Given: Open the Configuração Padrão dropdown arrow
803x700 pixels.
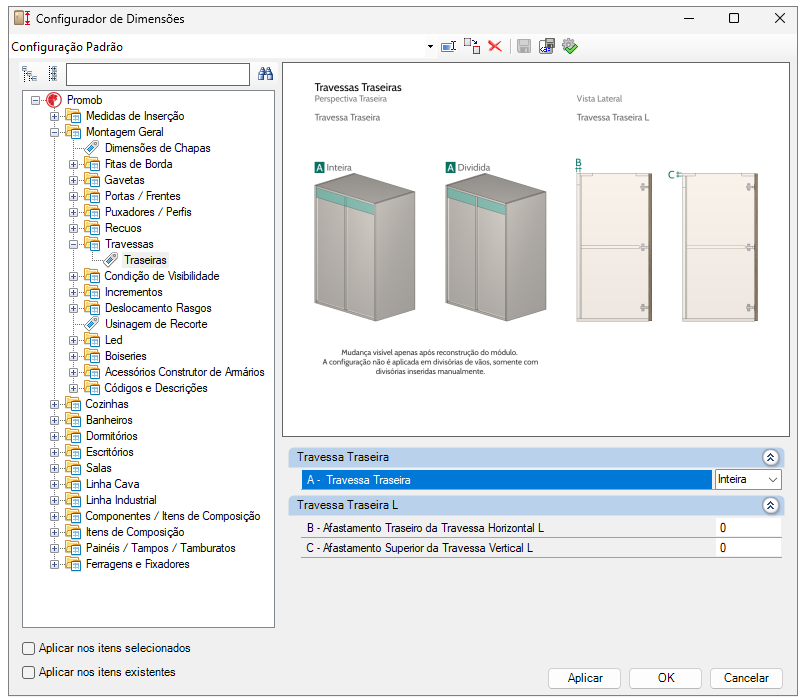Looking at the screenshot, I should tap(430, 47).
